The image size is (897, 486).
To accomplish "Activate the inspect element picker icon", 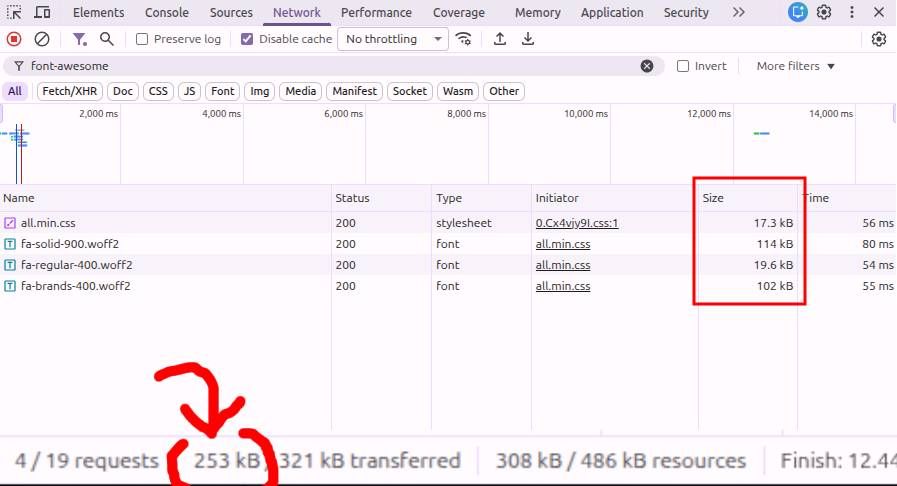I will 14,12.
